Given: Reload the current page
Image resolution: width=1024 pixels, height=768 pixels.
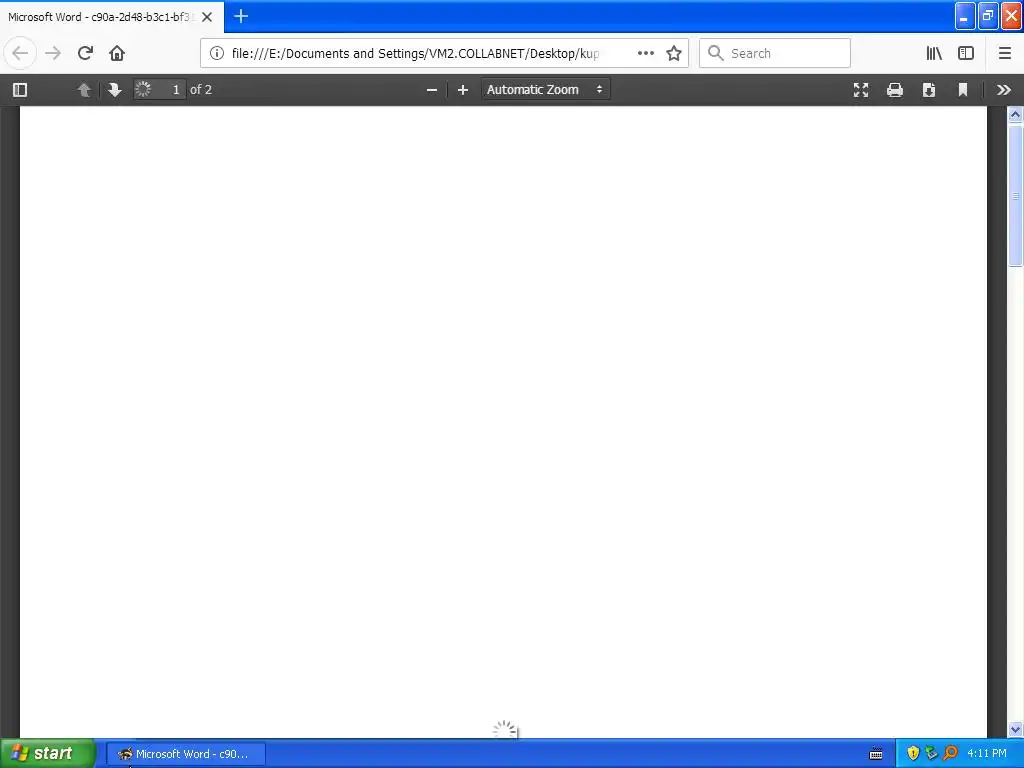Looking at the screenshot, I should [85, 53].
